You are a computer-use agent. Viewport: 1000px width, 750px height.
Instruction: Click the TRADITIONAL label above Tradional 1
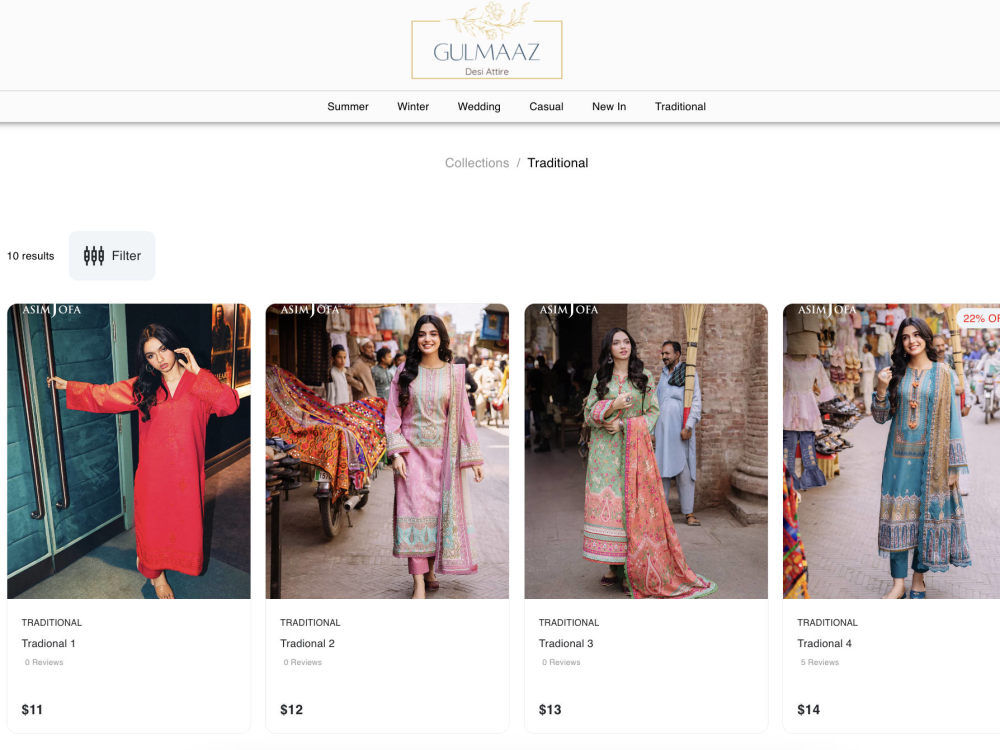point(52,622)
